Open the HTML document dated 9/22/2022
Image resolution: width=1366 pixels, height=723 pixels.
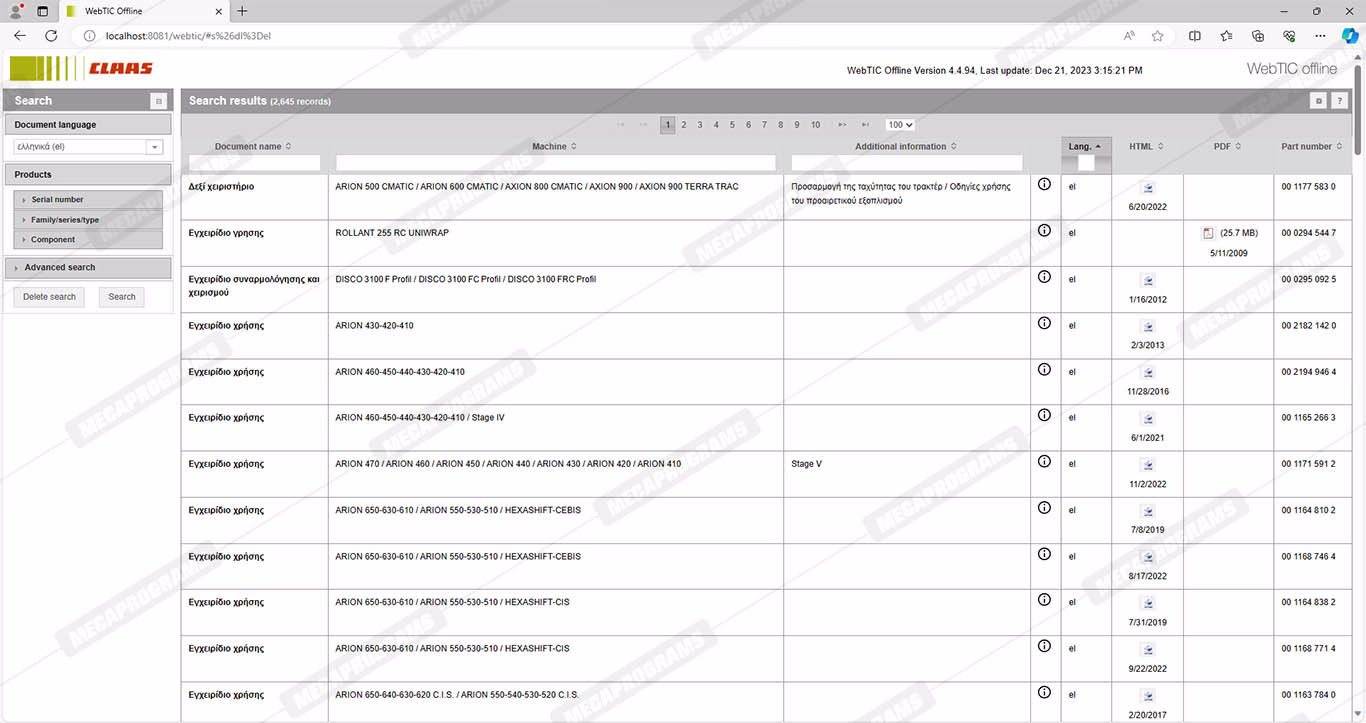click(1148, 649)
